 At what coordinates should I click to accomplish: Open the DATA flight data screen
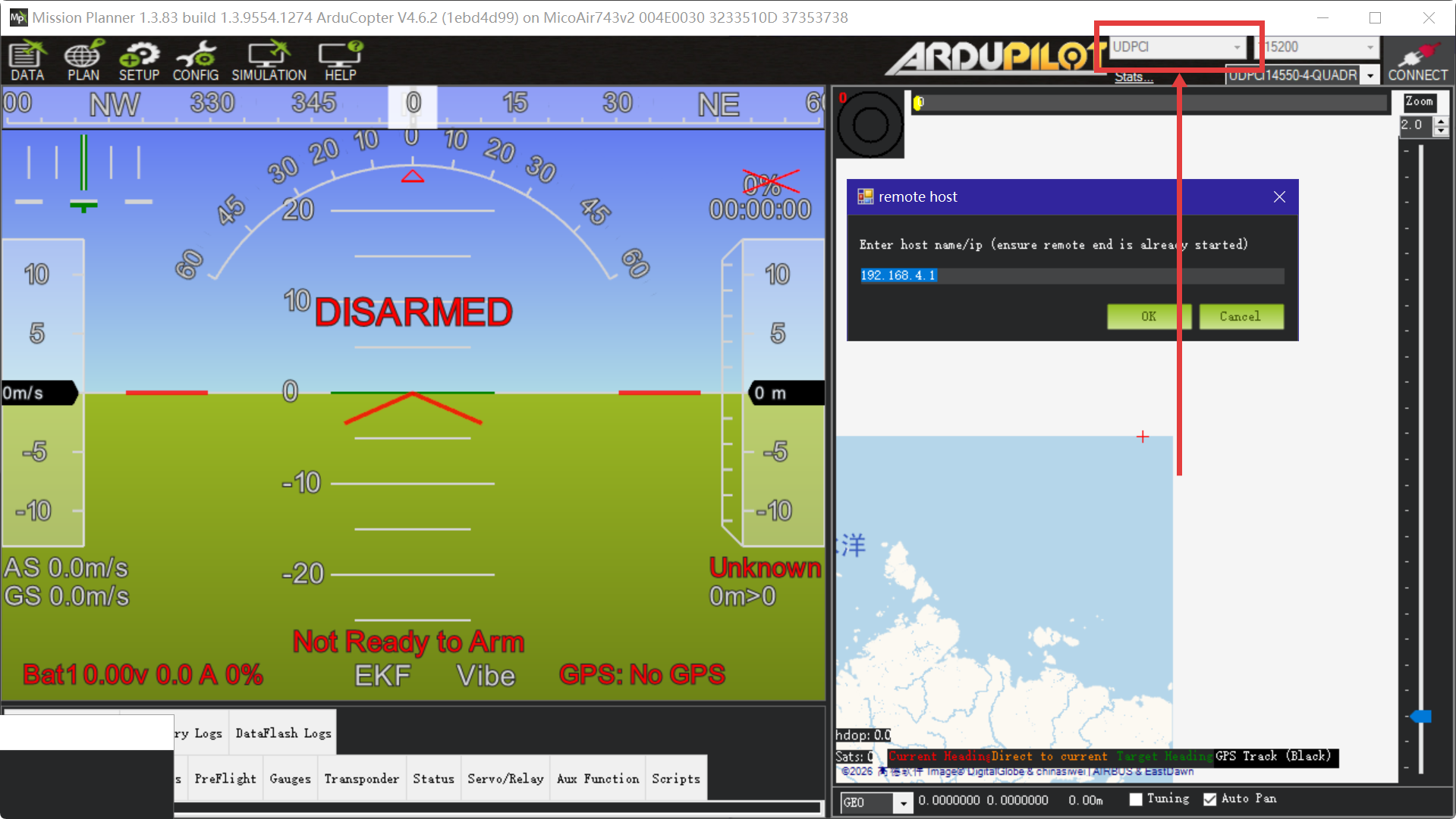point(27,61)
